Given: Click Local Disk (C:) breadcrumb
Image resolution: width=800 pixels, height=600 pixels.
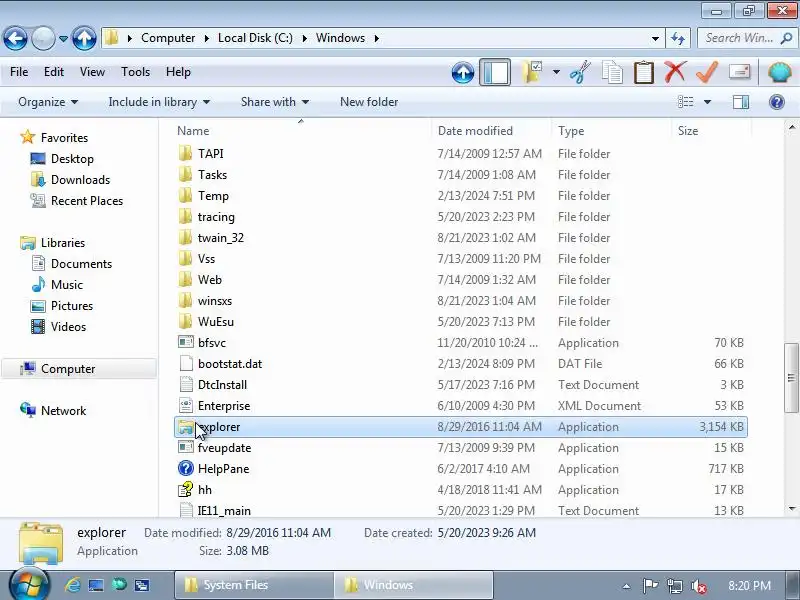Looking at the screenshot, I should coord(255,38).
